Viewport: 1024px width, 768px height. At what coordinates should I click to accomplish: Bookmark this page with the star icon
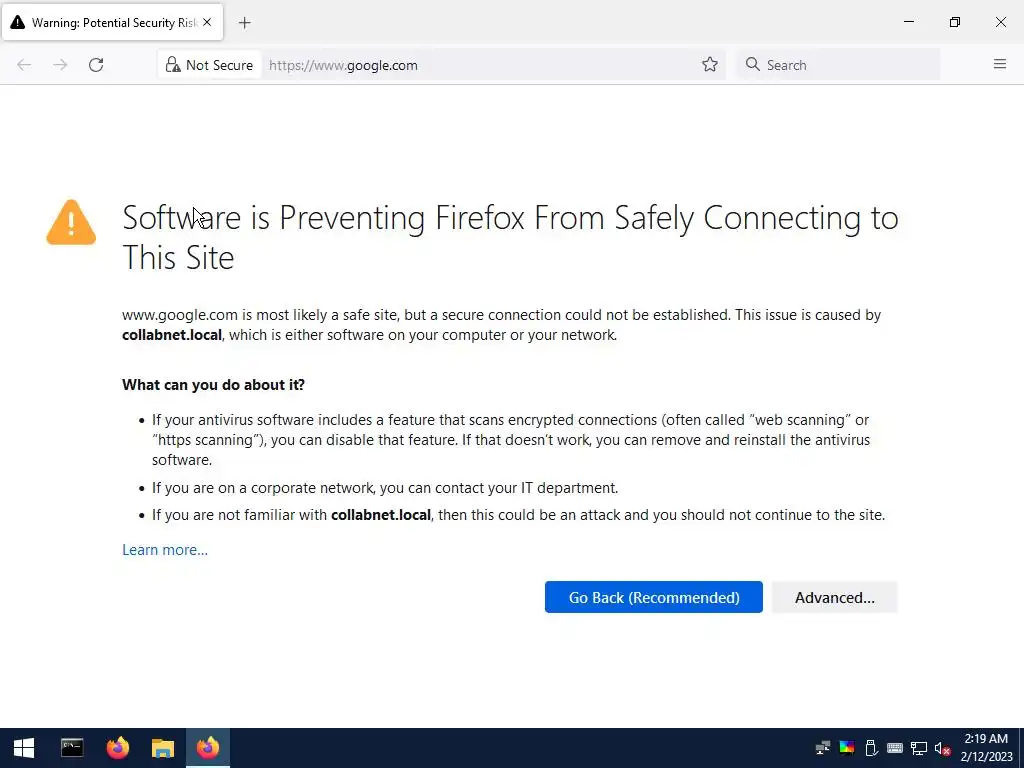pyautogui.click(x=710, y=65)
